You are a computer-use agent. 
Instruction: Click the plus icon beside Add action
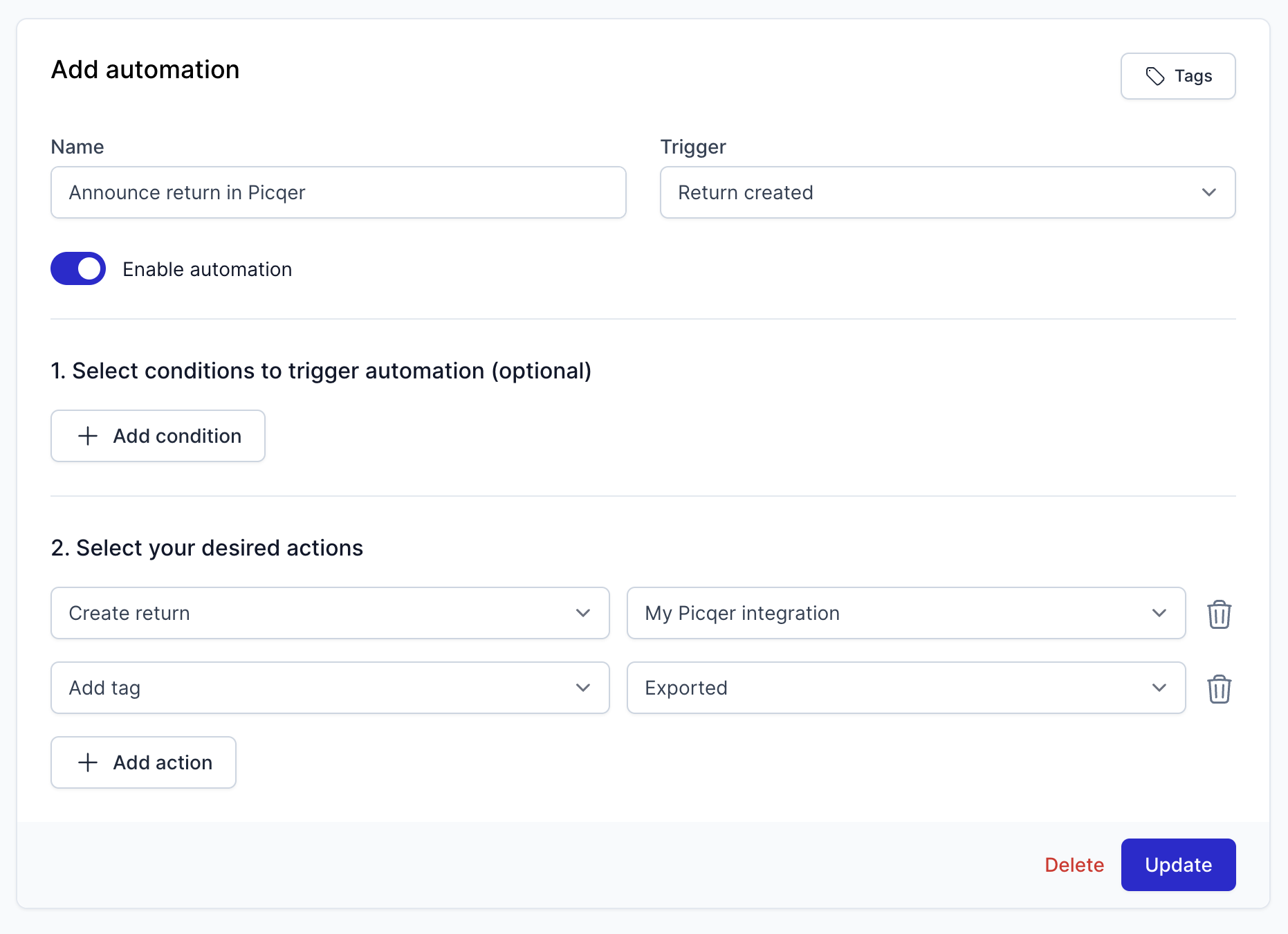[88, 762]
